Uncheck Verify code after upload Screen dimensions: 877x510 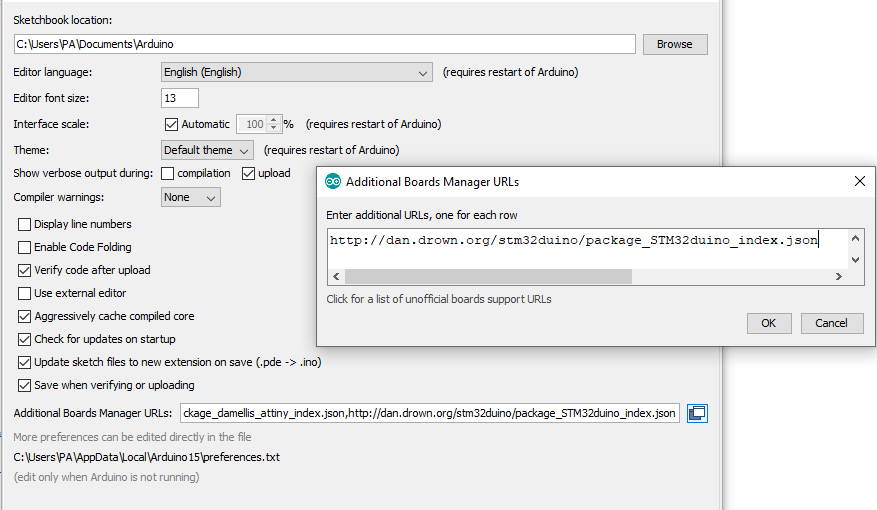click(24, 270)
